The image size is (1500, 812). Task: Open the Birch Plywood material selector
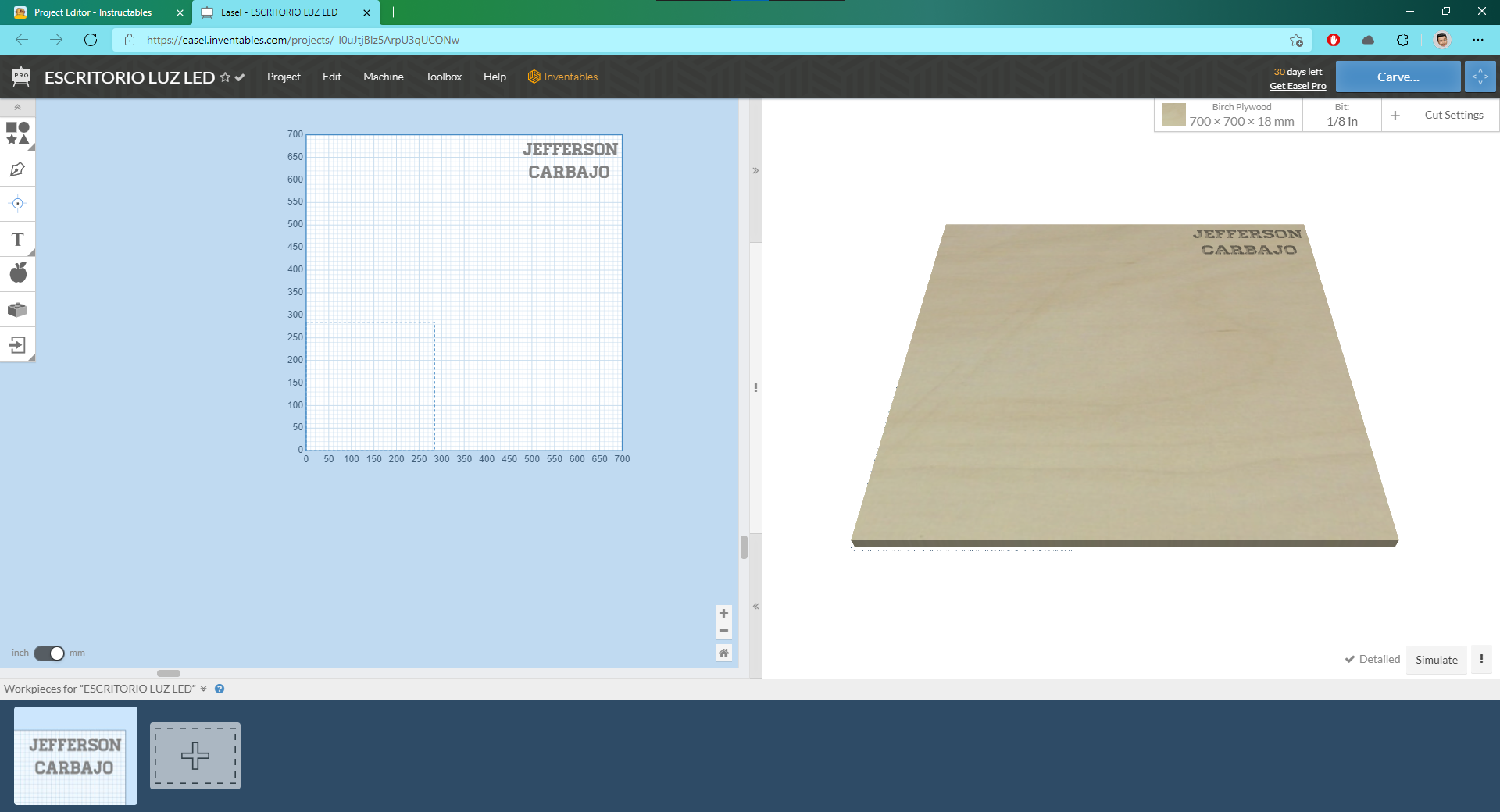[1229, 115]
